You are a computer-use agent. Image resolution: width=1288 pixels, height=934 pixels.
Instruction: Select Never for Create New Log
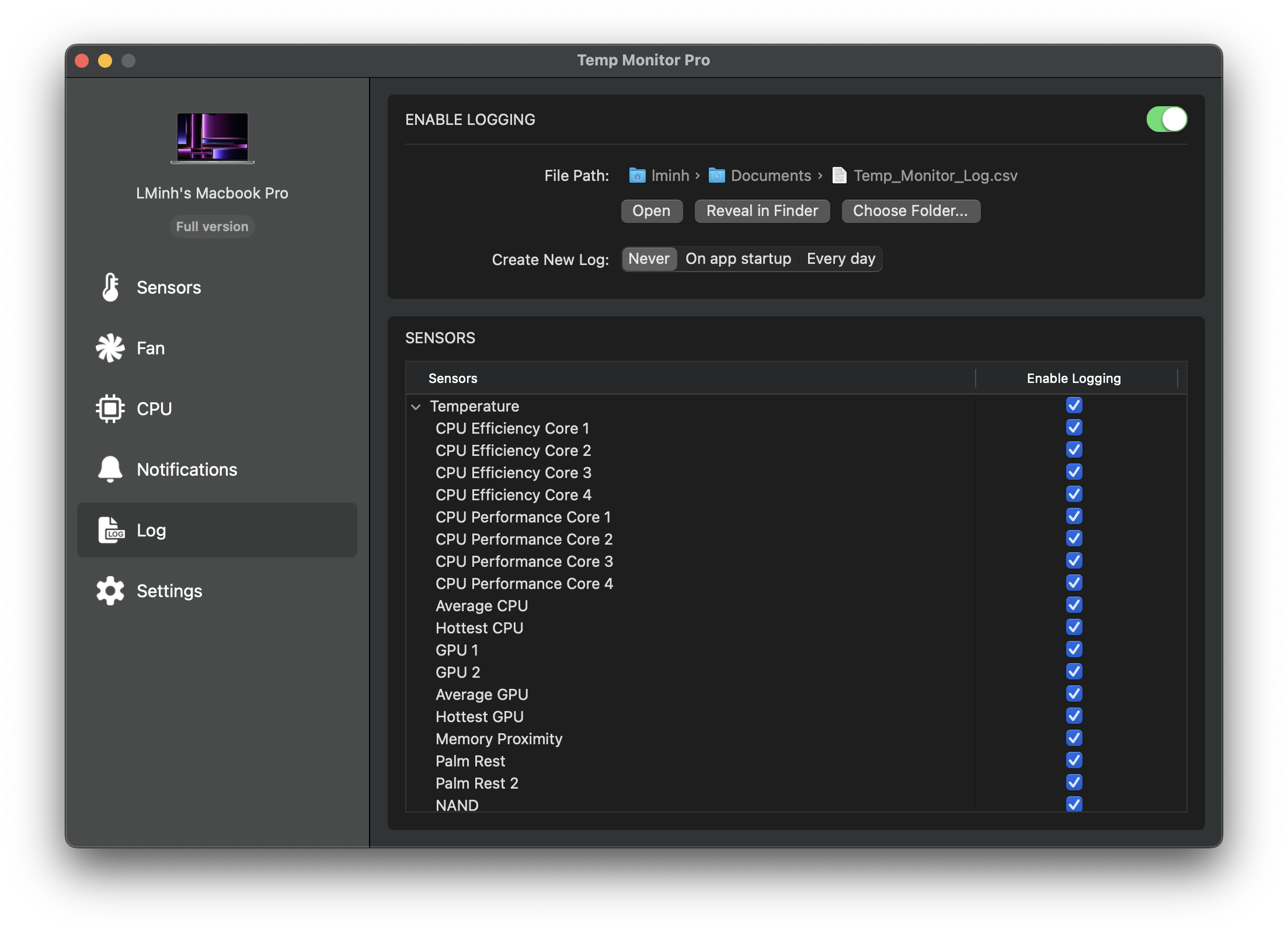[649, 259]
